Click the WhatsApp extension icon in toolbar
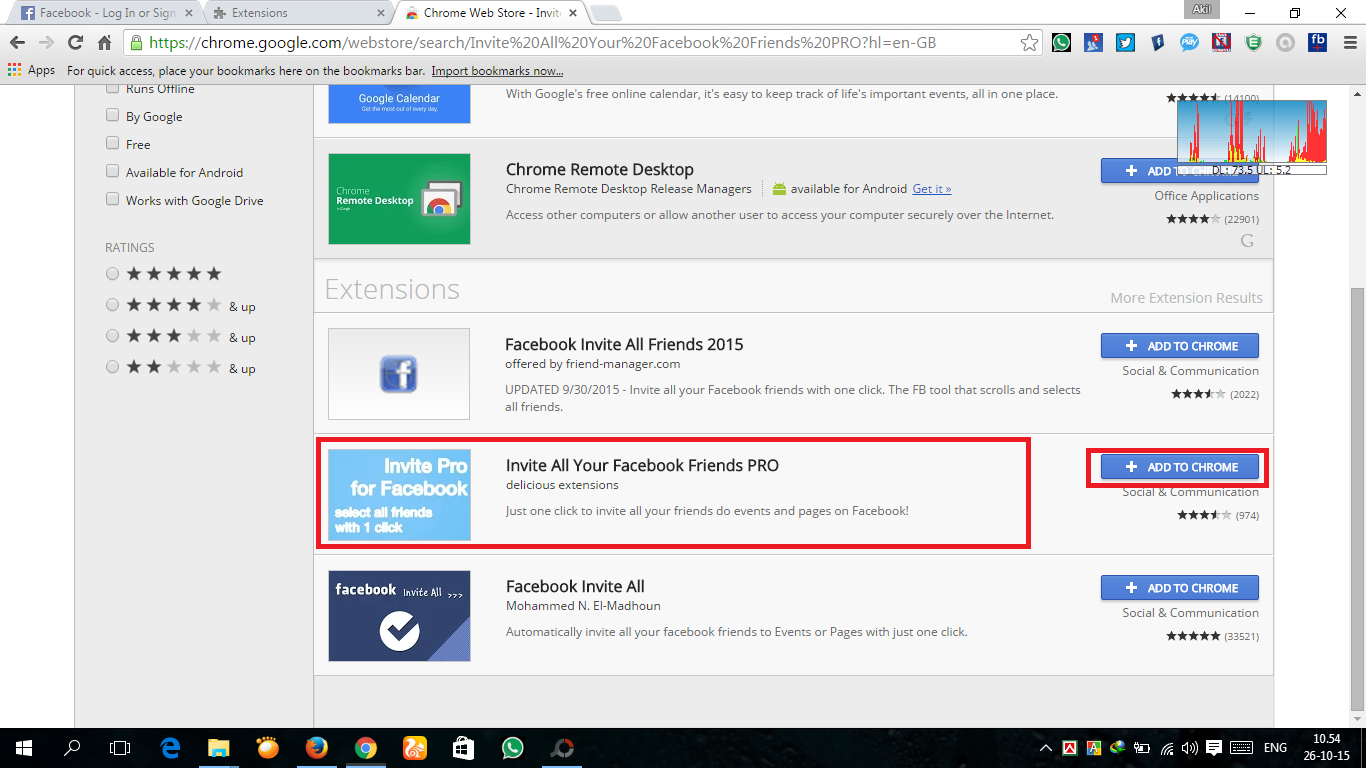This screenshot has height=768, width=1366. pos(1062,43)
